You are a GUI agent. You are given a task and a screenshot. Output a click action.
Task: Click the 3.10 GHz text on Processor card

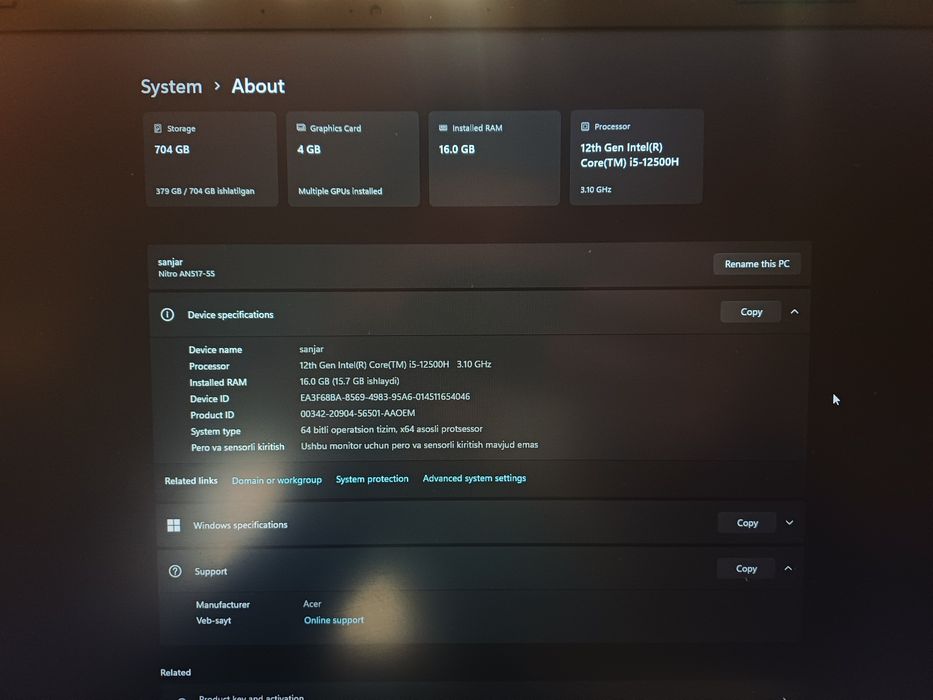(x=596, y=189)
